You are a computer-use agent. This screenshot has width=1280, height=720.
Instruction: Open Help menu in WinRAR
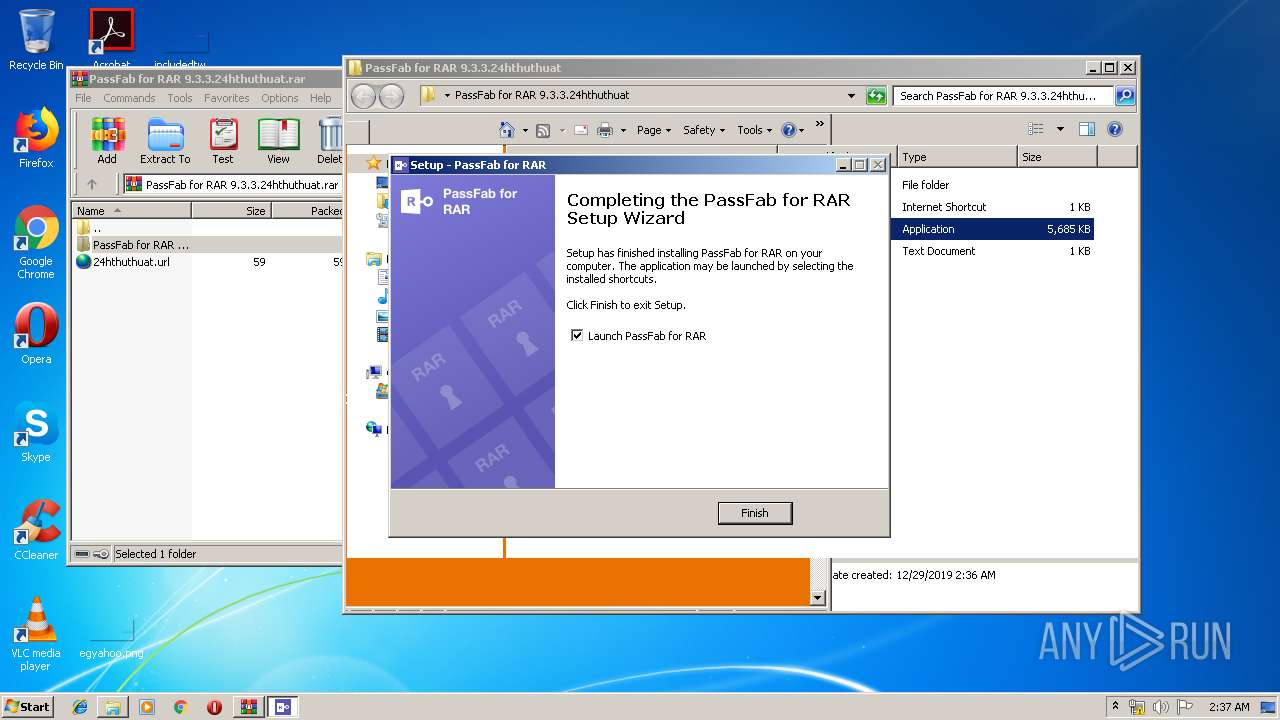(321, 98)
